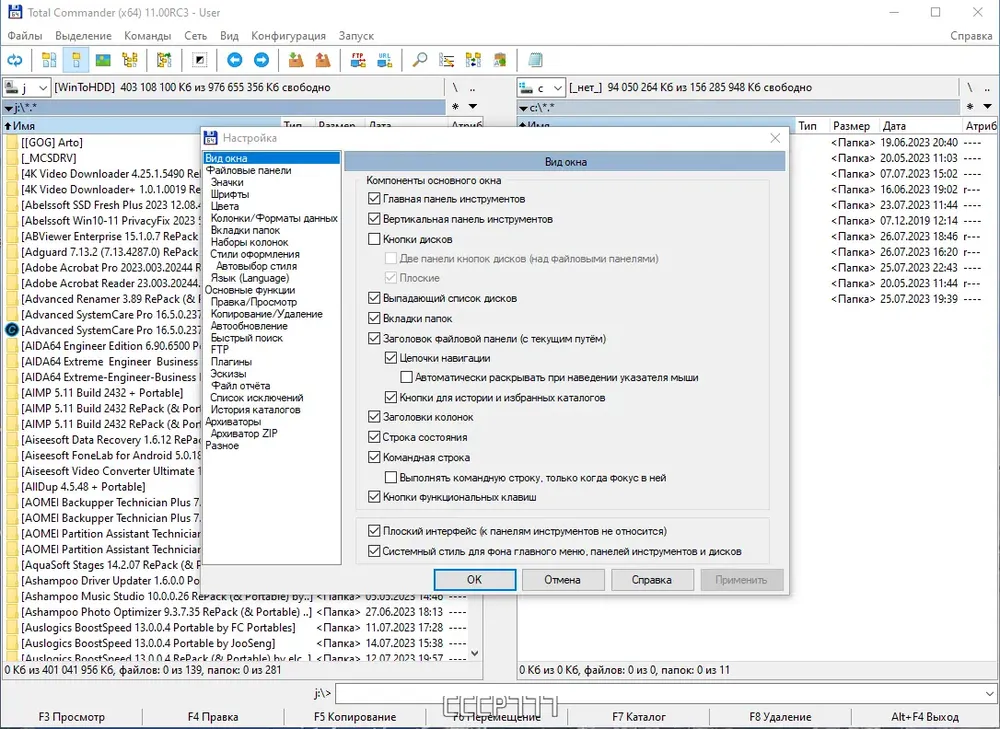Screen dimensions: 1000x729
Task: Select Цвета in settings tree
Action: 224,206
